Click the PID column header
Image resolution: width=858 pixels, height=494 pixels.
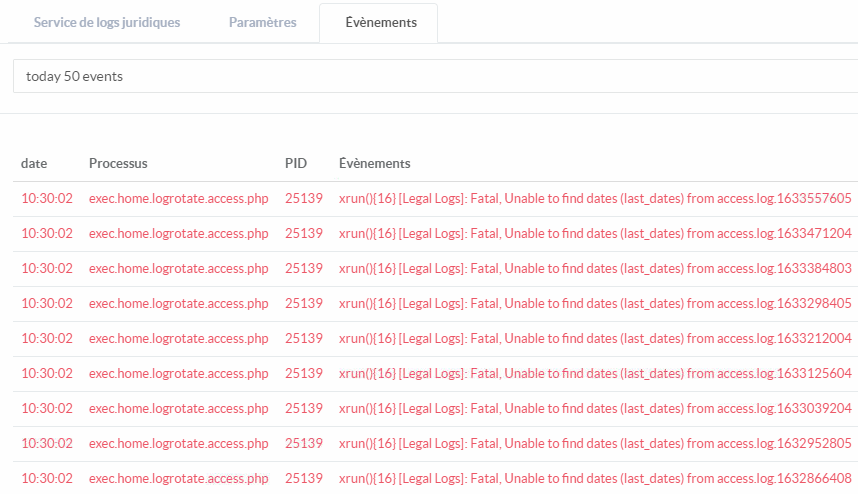point(295,164)
